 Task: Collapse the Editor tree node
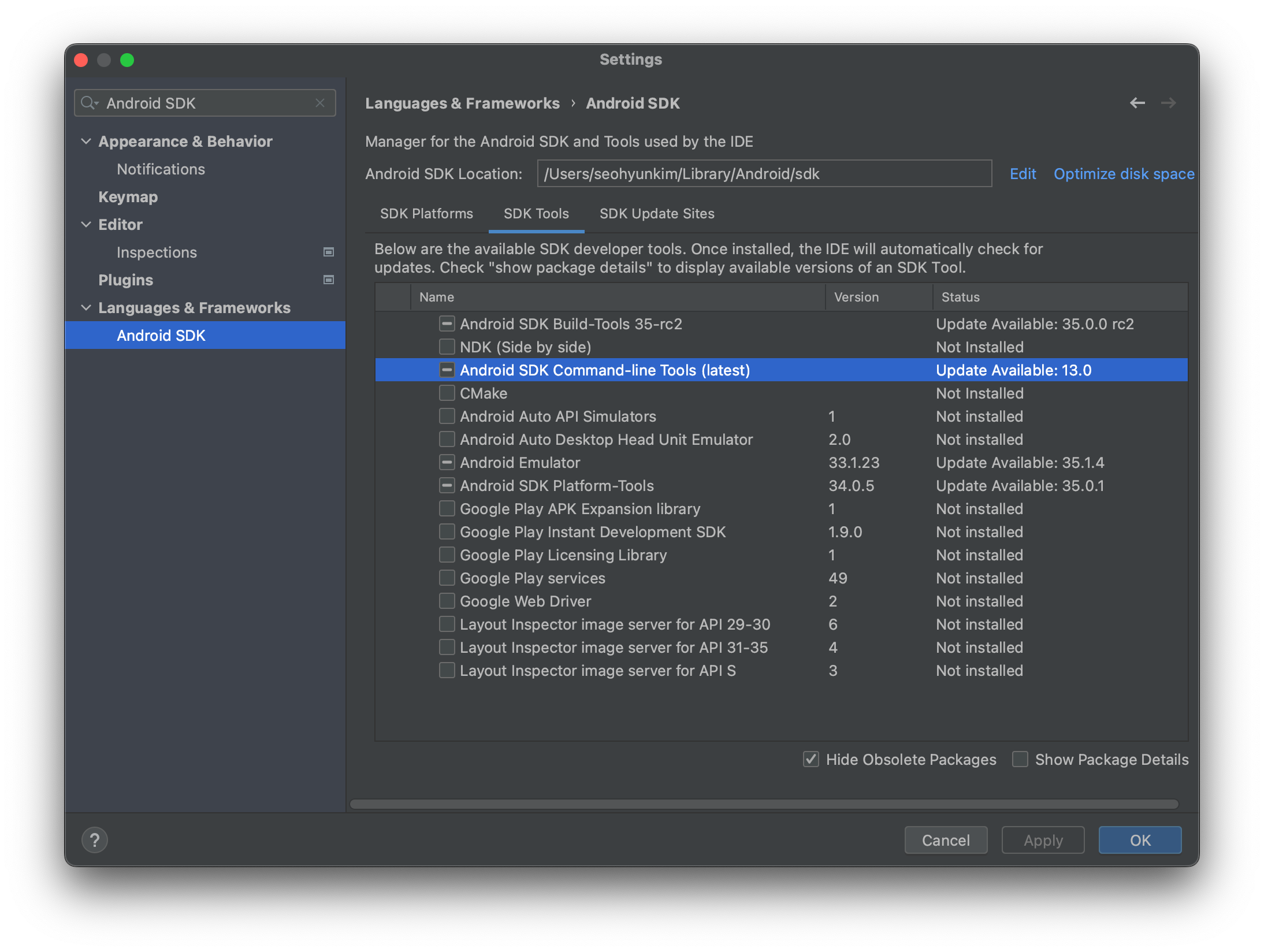(x=86, y=224)
